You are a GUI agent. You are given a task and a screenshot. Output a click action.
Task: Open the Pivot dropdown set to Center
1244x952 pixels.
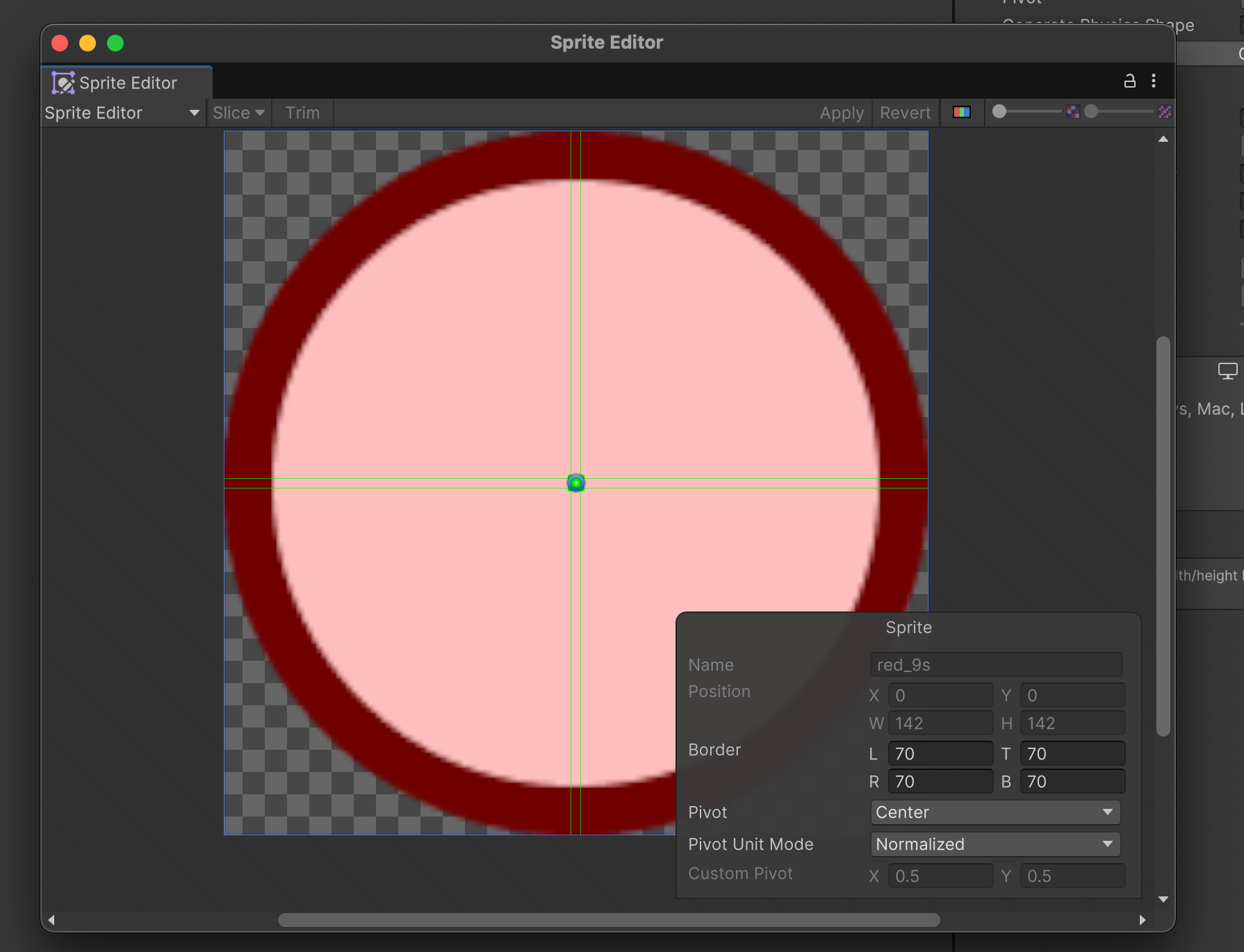coord(995,812)
